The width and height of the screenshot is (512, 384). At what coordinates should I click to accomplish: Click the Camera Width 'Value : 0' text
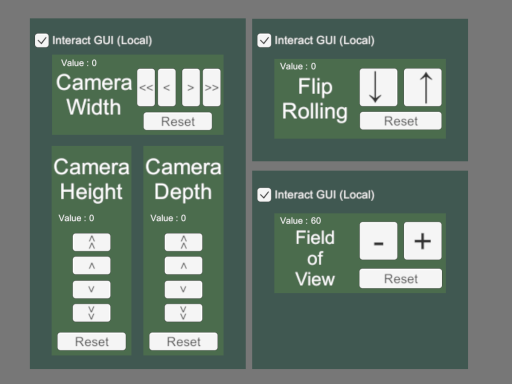click(x=79, y=63)
